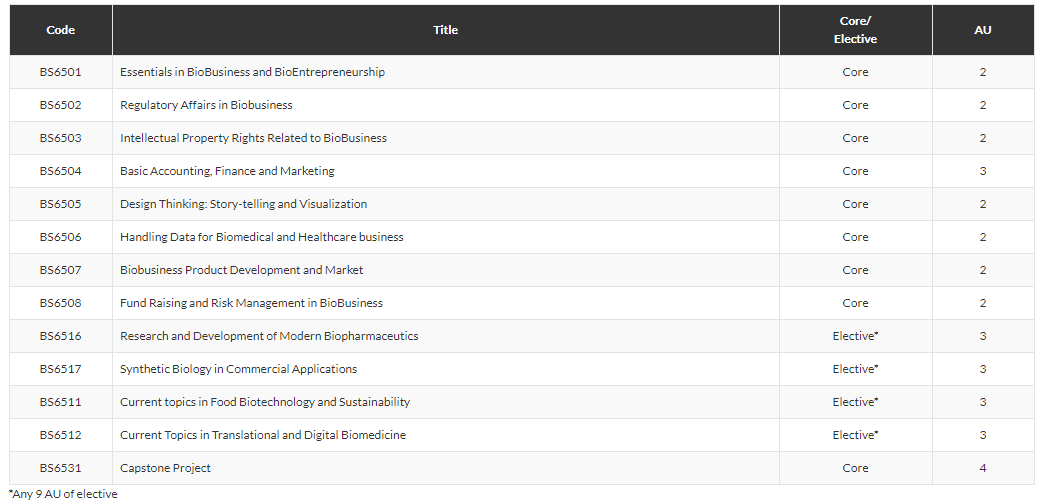Click Design Thinking: Story-telling and Visualization
This screenshot has height=504, width=1038.
click(243, 204)
